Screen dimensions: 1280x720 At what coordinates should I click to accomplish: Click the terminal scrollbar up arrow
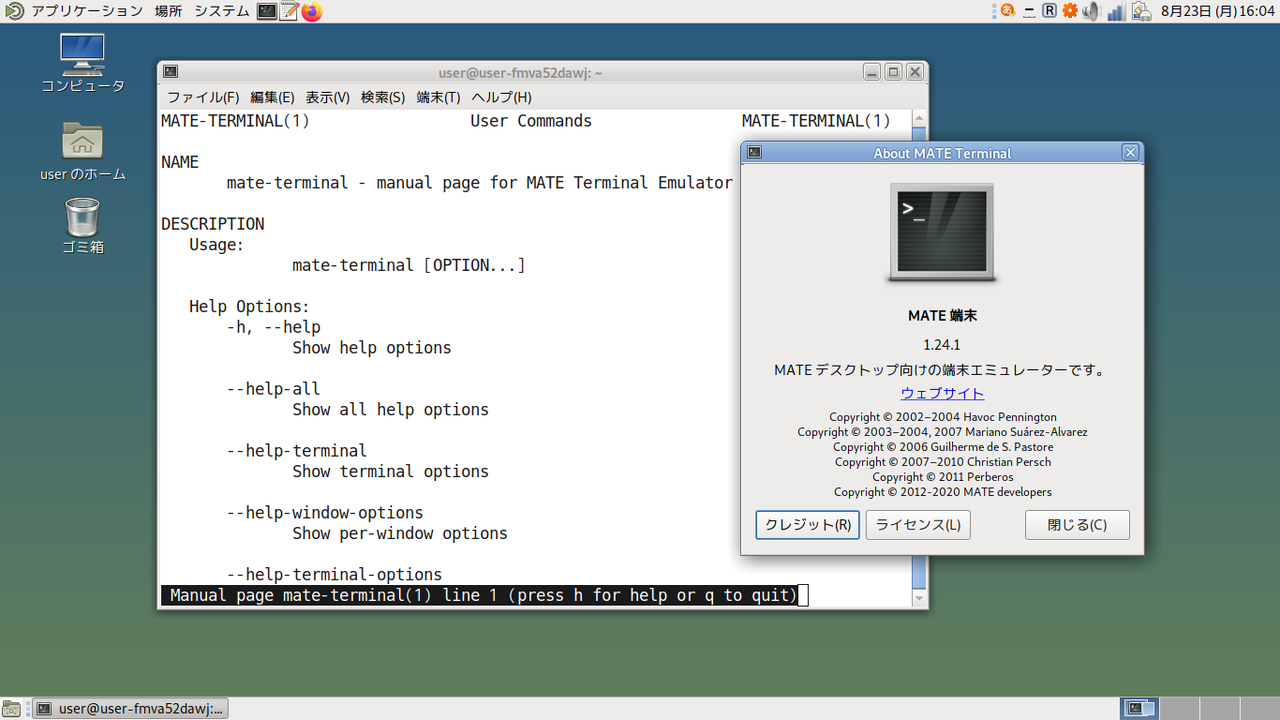pyautogui.click(x=919, y=118)
